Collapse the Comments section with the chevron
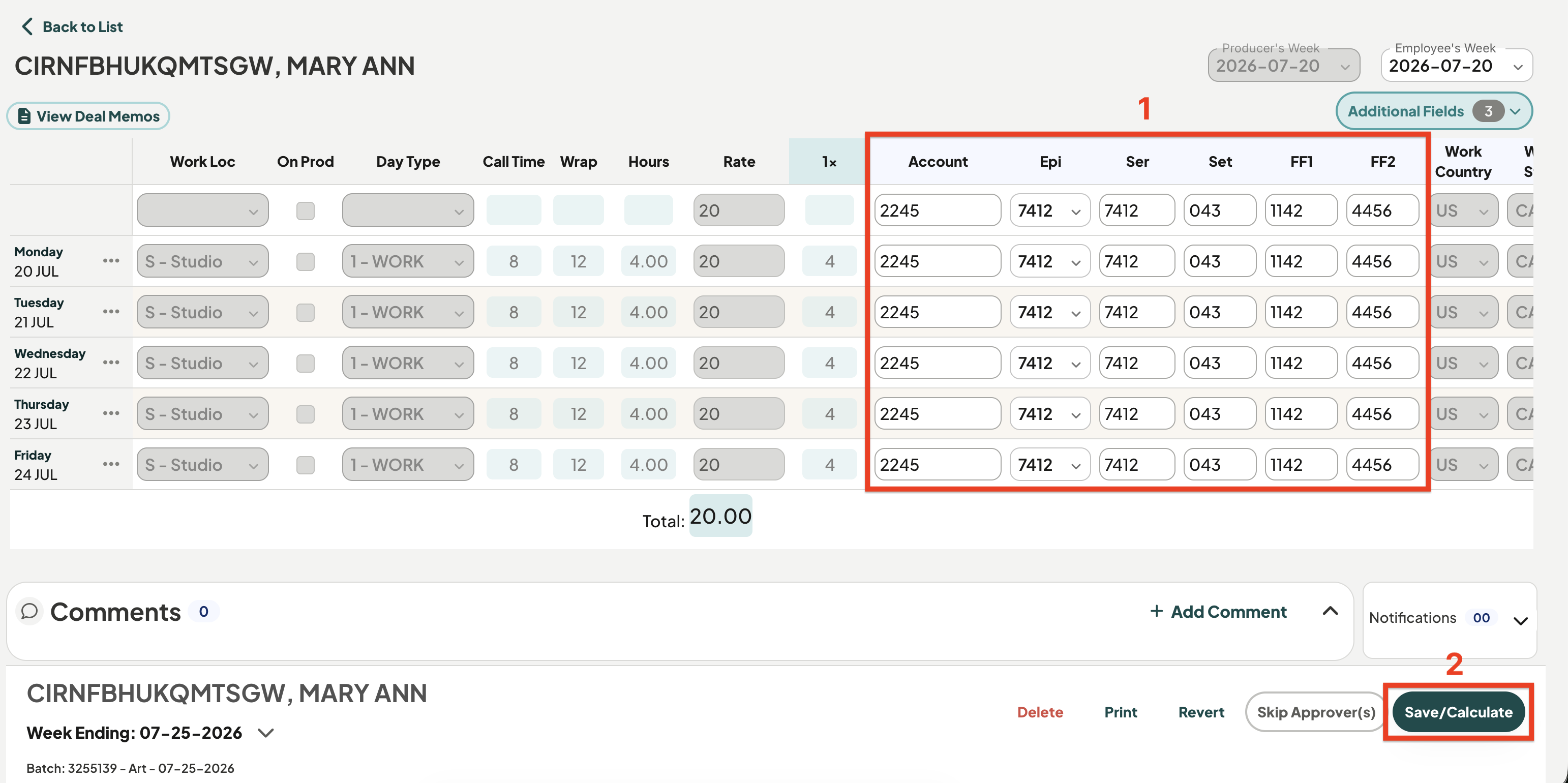Viewport: 1568px width, 783px height. (1330, 611)
